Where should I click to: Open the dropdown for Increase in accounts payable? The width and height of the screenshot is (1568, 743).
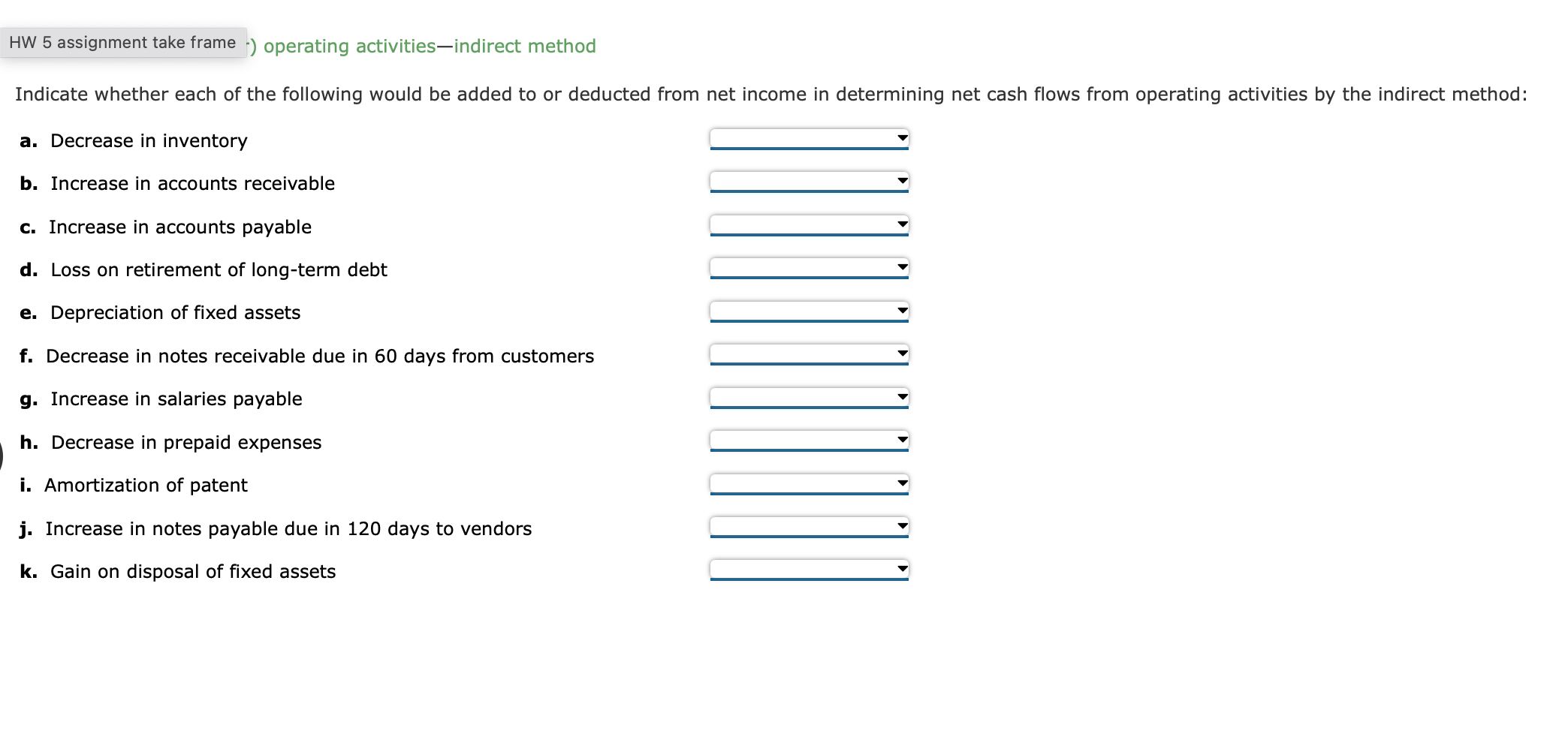pyautogui.click(x=807, y=224)
